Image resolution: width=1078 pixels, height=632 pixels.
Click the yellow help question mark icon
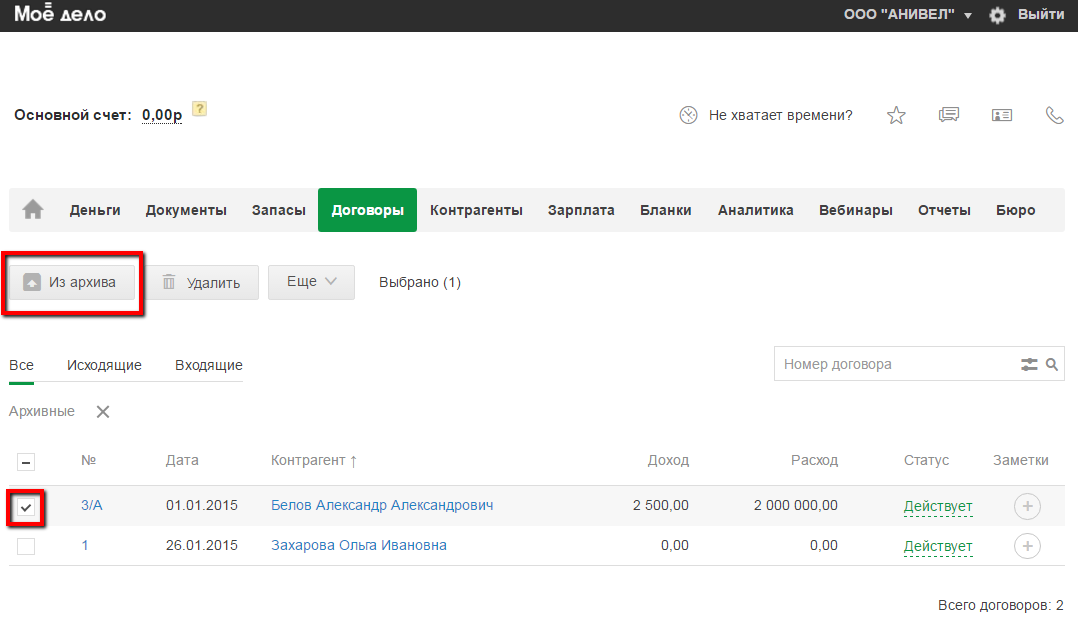[199, 109]
